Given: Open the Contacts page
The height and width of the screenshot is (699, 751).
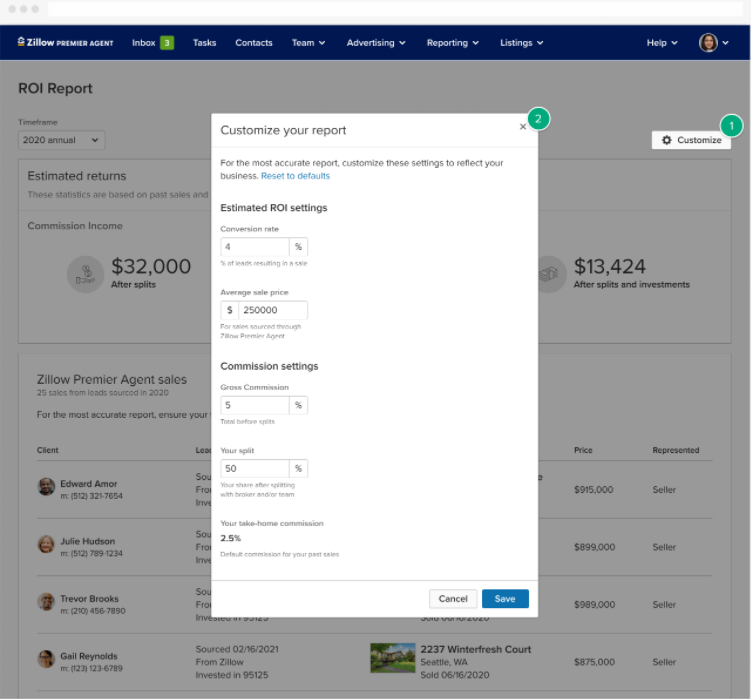Looking at the screenshot, I should tap(254, 43).
